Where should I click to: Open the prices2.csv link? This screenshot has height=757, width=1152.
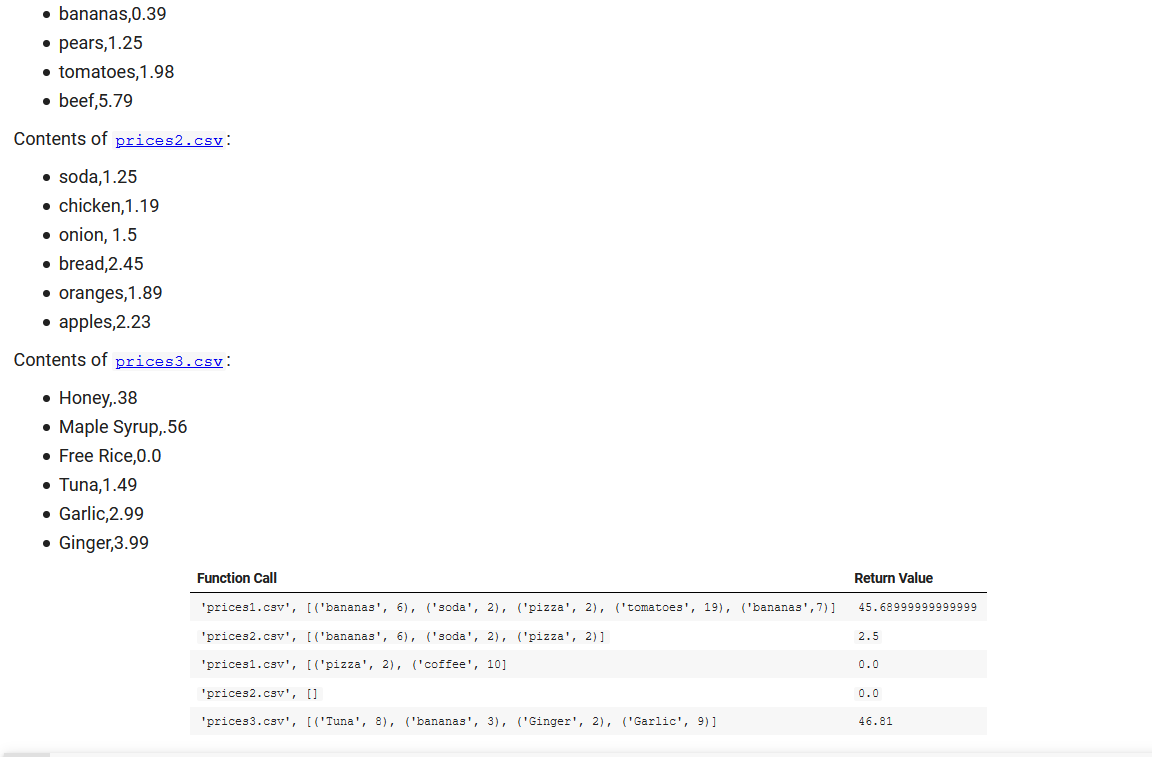[x=168, y=140]
